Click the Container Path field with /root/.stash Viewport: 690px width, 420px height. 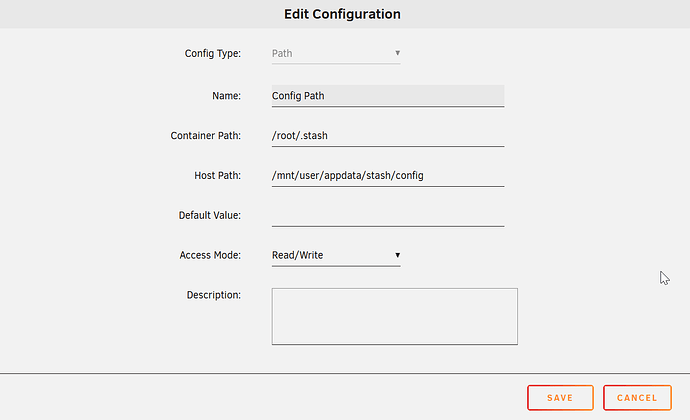tap(387, 135)
